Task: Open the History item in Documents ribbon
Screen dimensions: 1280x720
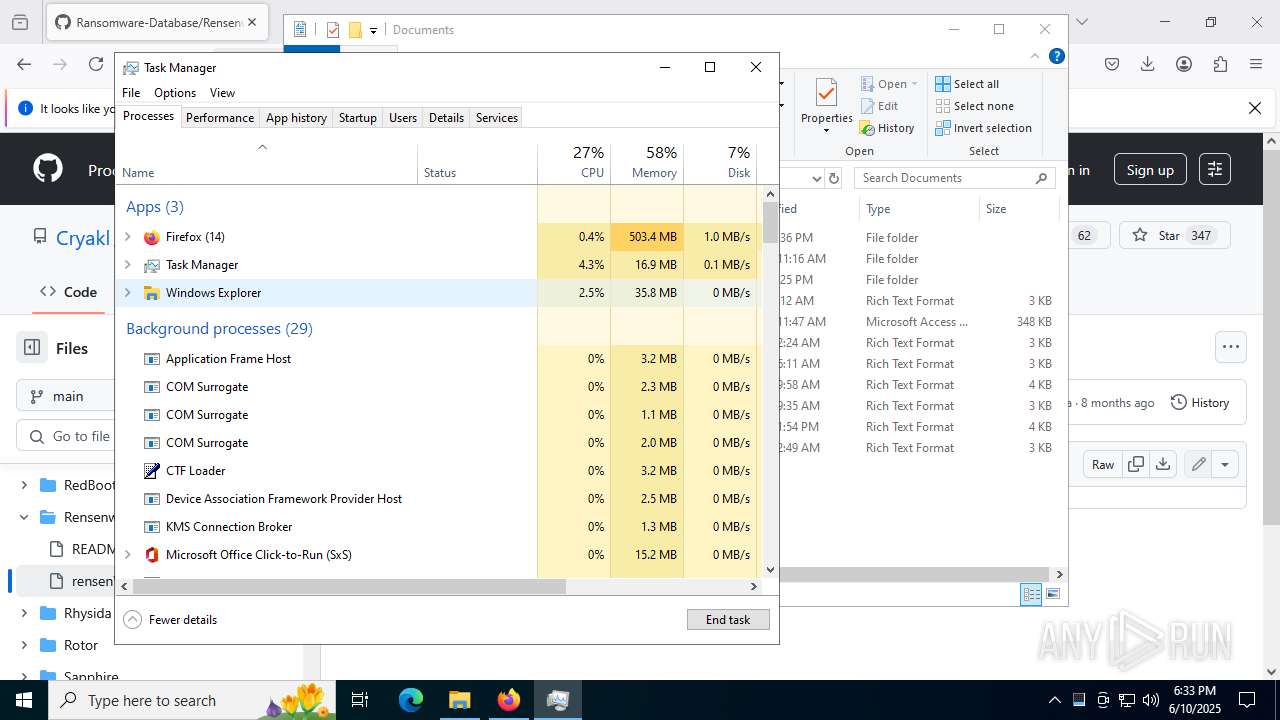Action: (886, 128)
